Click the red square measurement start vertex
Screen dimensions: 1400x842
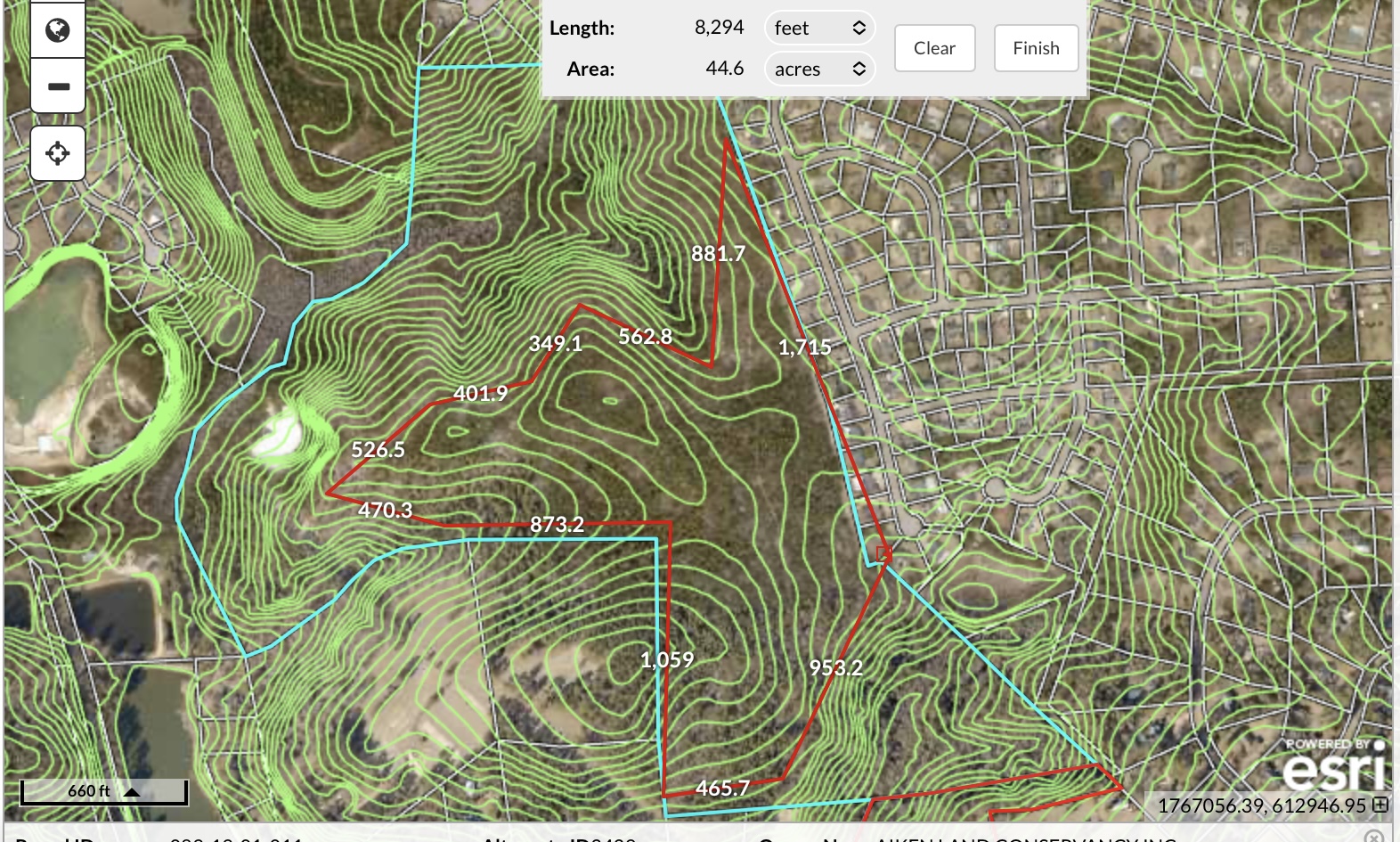point(883,554)
